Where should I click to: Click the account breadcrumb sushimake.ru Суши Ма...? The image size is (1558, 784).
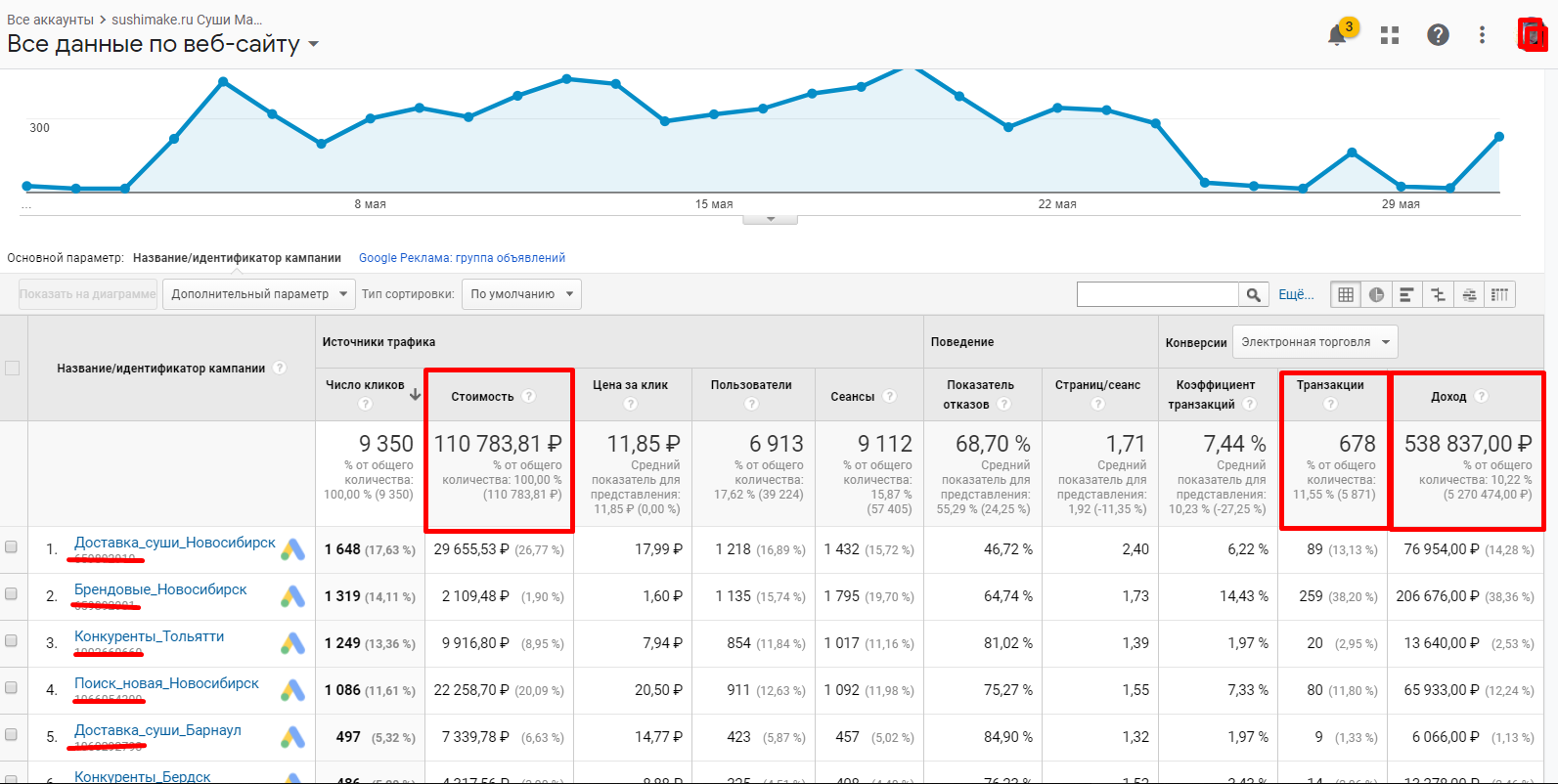[187, 20]
